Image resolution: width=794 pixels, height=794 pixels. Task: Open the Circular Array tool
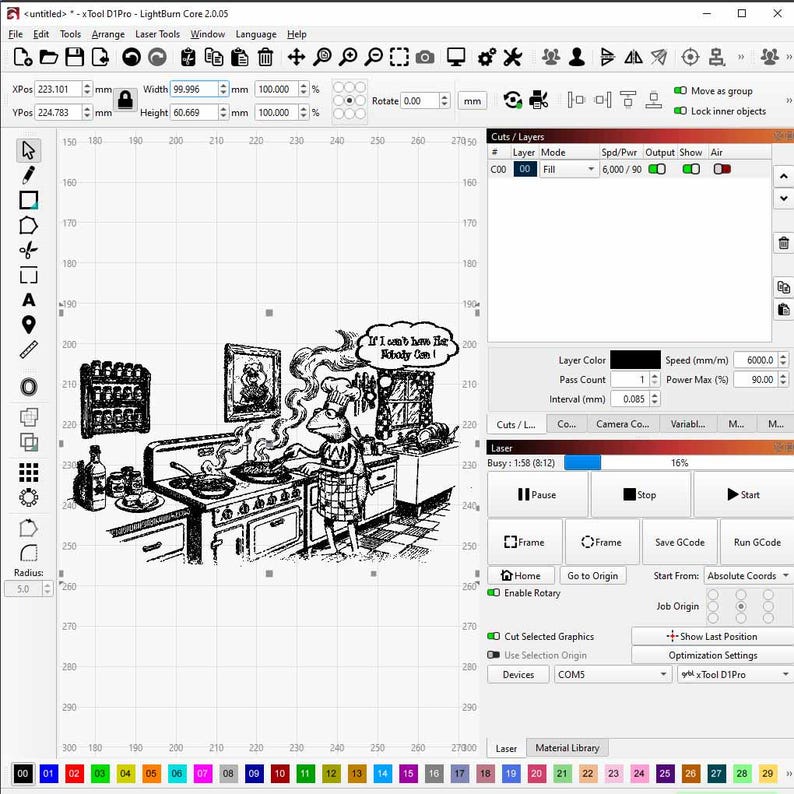coord(28,497)
